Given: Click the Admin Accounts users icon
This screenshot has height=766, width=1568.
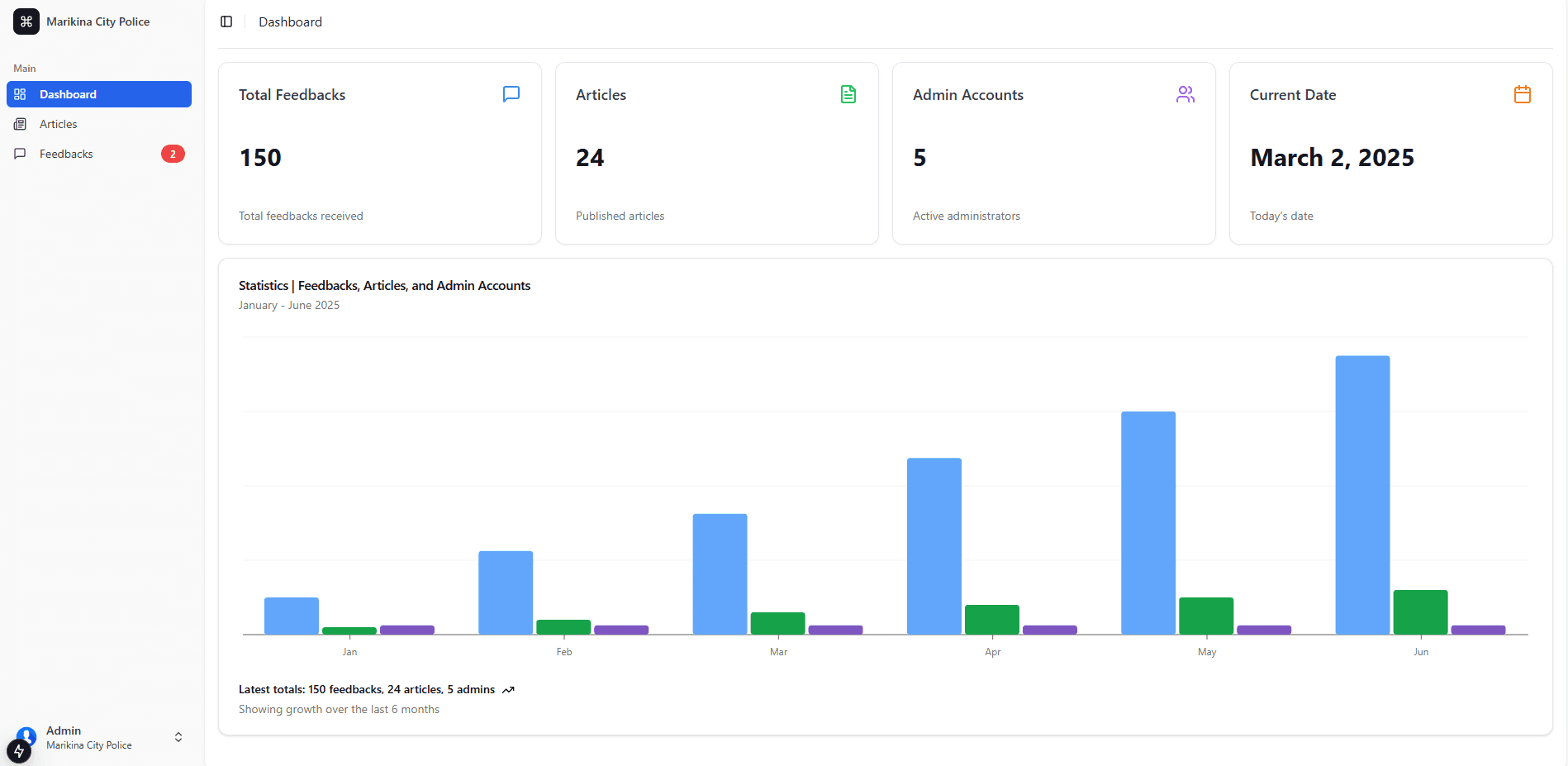Looking at the screenshot, I should pos(1186,94).
